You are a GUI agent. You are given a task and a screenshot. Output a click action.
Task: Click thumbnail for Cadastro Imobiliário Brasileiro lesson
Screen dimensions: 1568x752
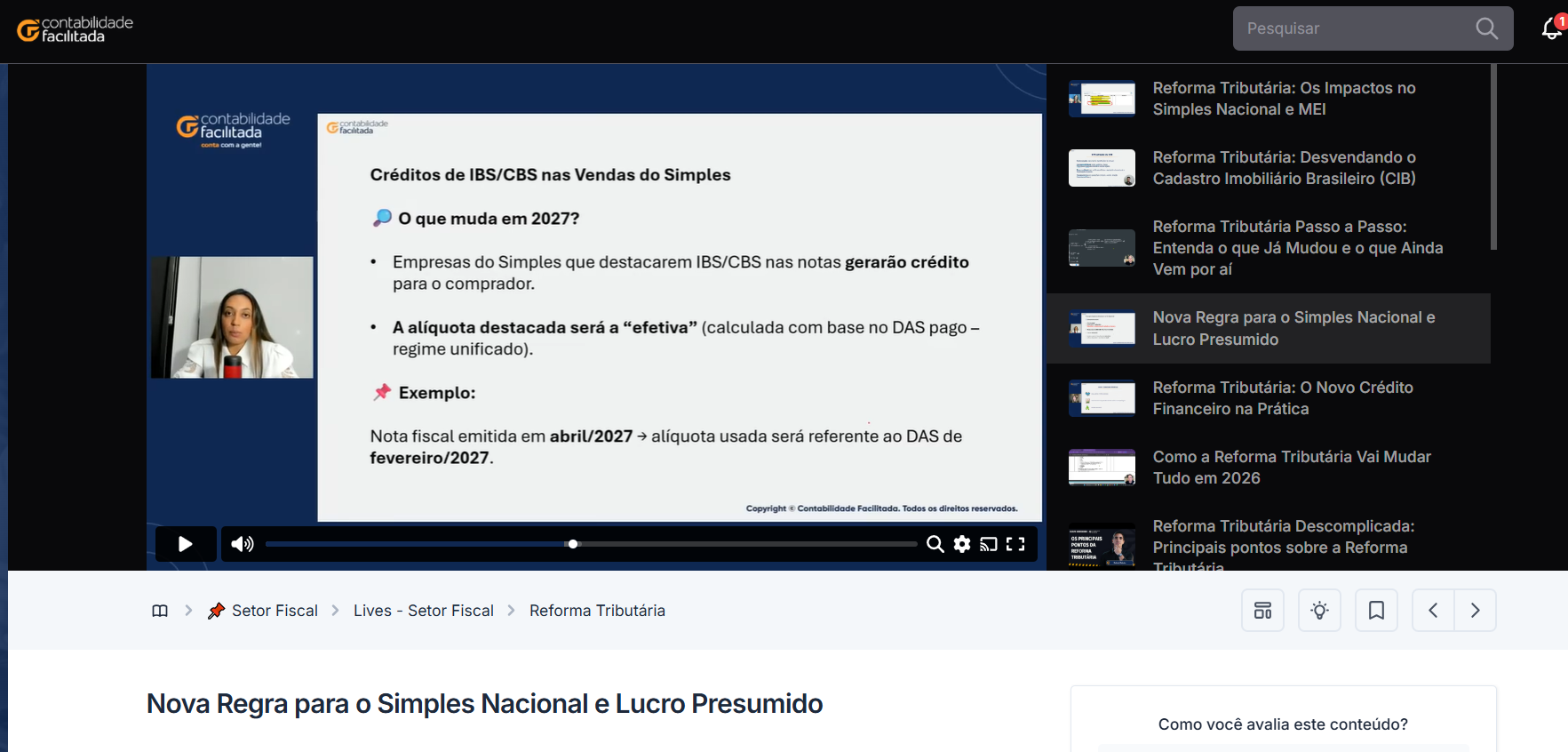coord(1102,168)
